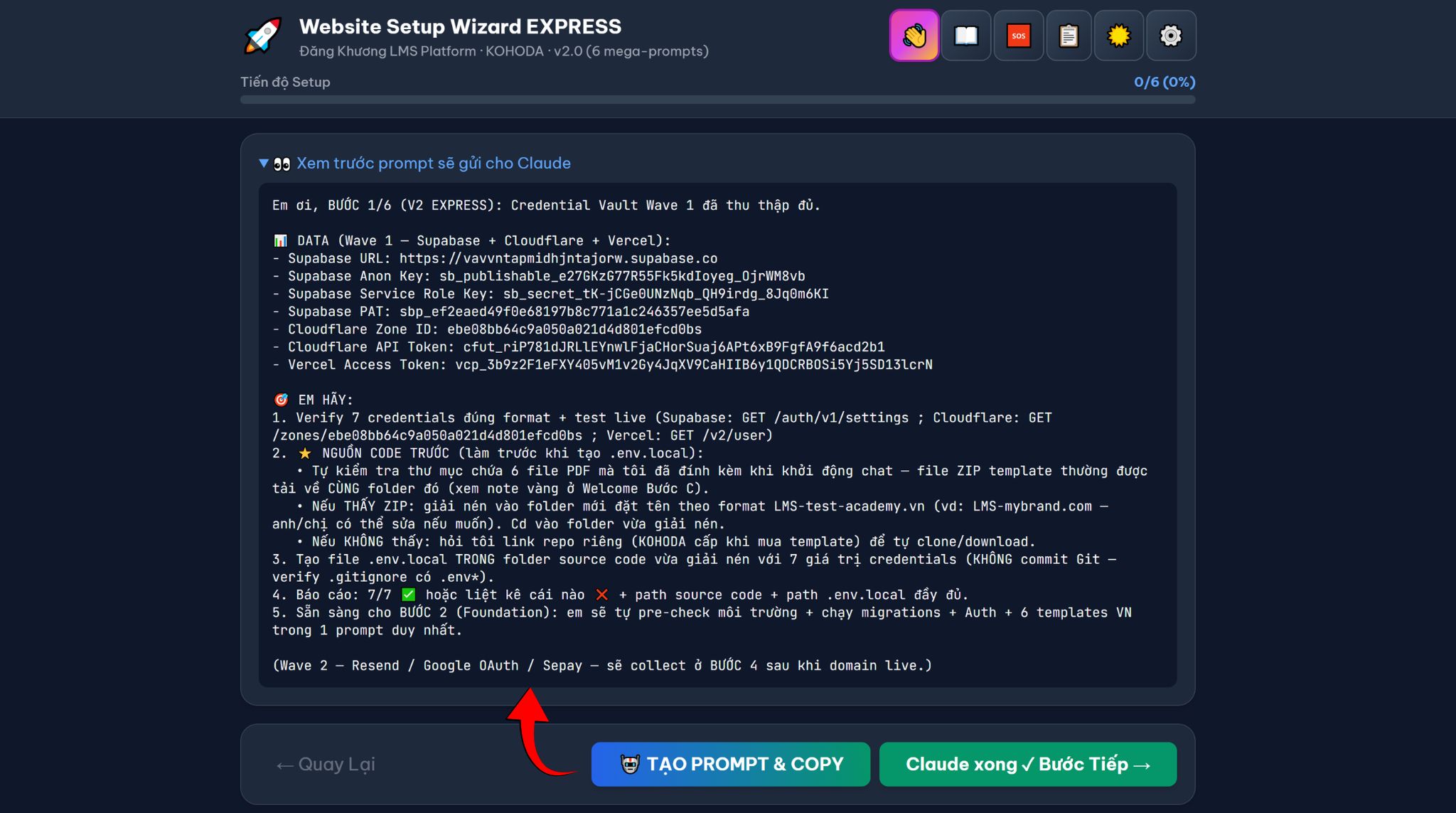
Task: Click the Vercel Access Token line
Action: [602, 364]
